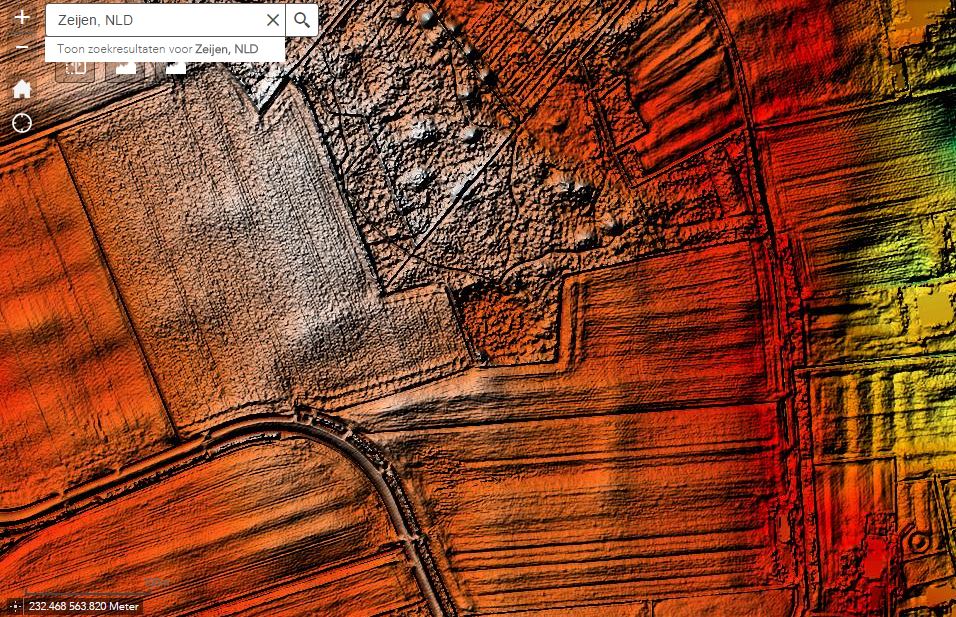Run the search with the magnifier
The width and height of the screenshot is (956, 617).
click(302, 20)
